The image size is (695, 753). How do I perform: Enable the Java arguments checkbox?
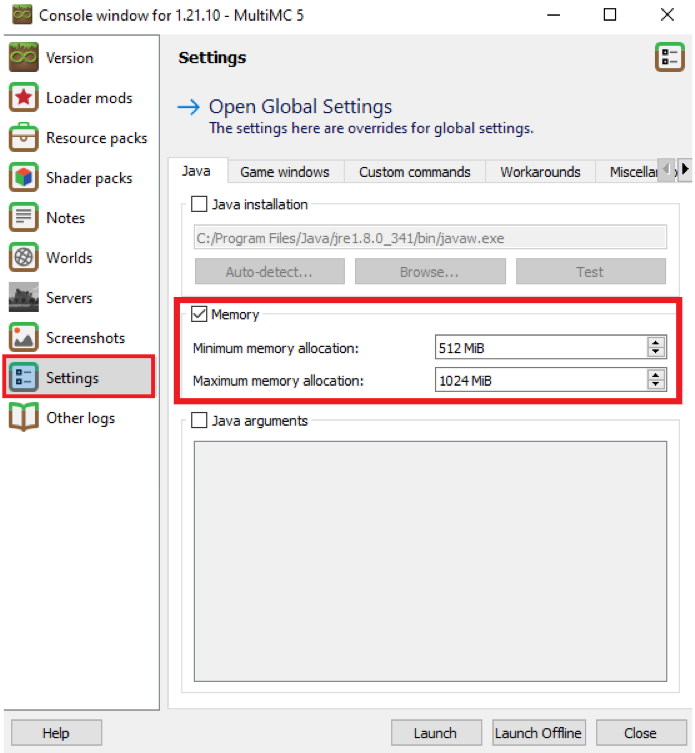pyautogui.click(x=199, y=421)
